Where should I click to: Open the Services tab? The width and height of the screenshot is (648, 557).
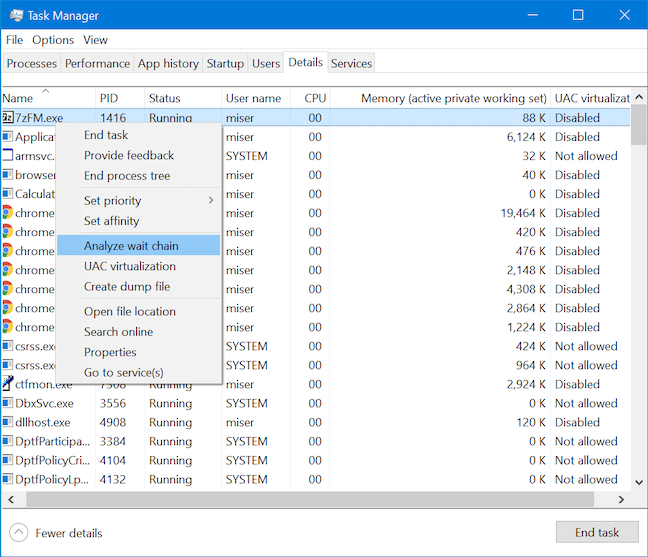[351, 63]
